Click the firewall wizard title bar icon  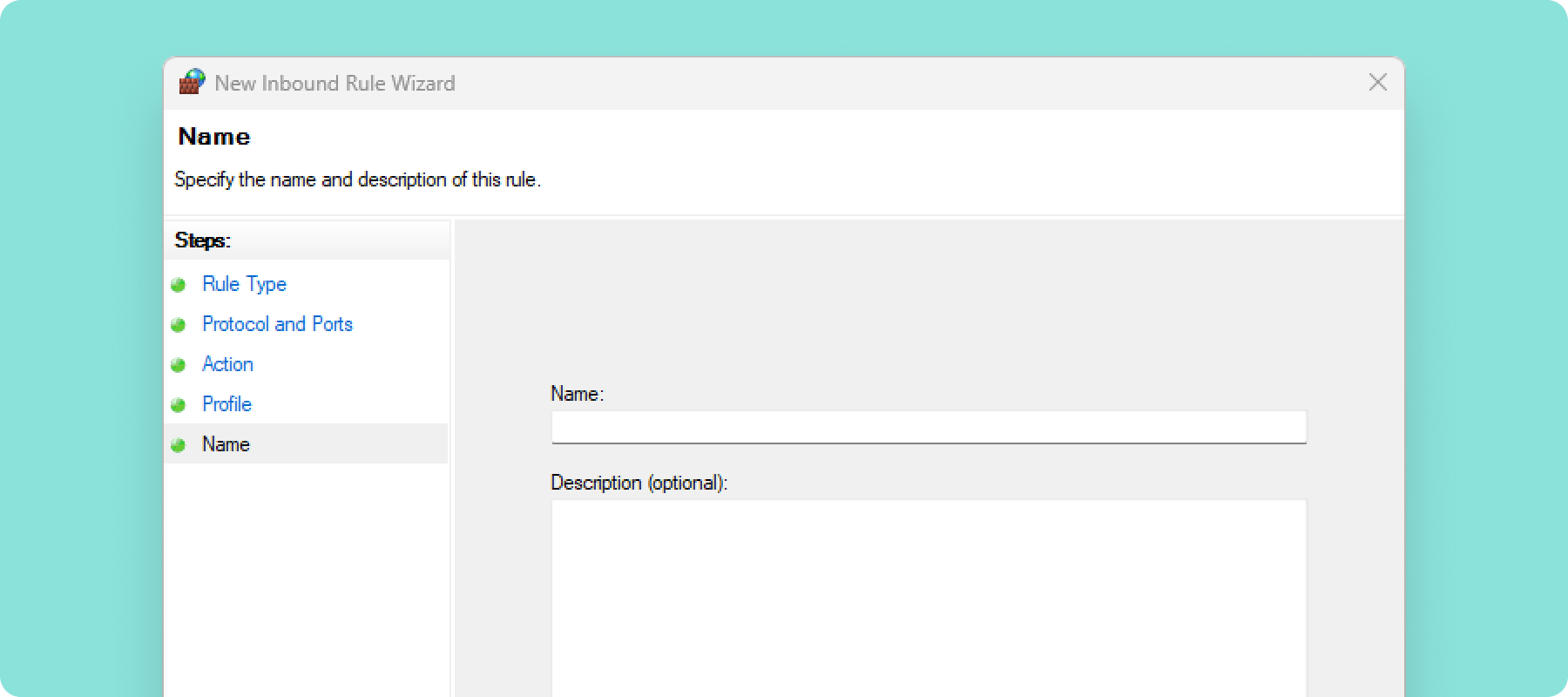(x=192, y=82)
